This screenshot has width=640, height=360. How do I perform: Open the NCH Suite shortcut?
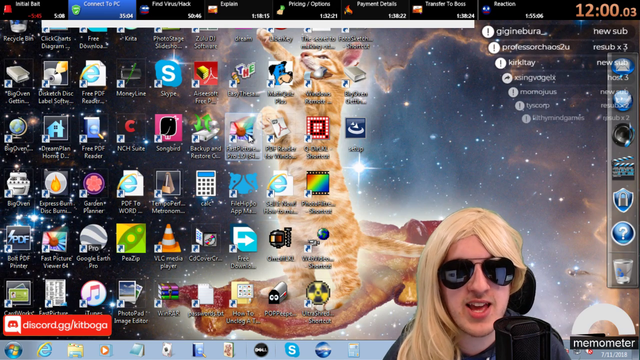coord(131,133)
